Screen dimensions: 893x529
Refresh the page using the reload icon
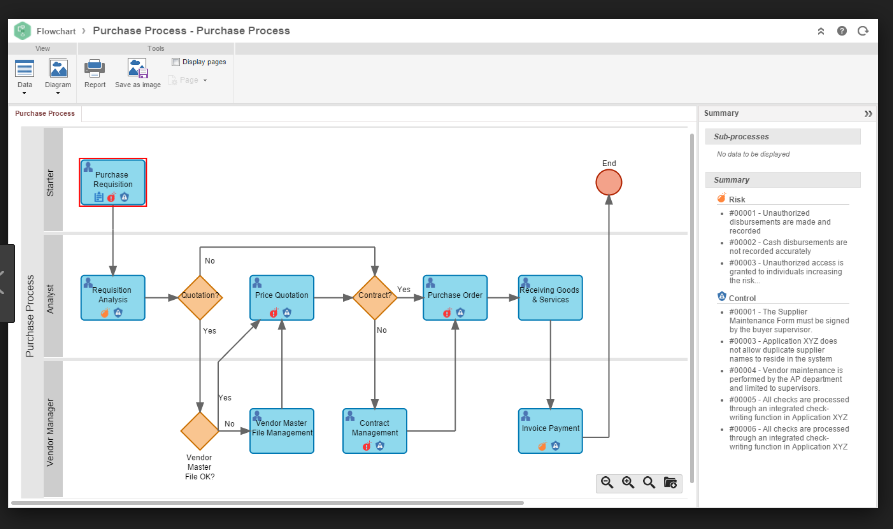(862, 31)
